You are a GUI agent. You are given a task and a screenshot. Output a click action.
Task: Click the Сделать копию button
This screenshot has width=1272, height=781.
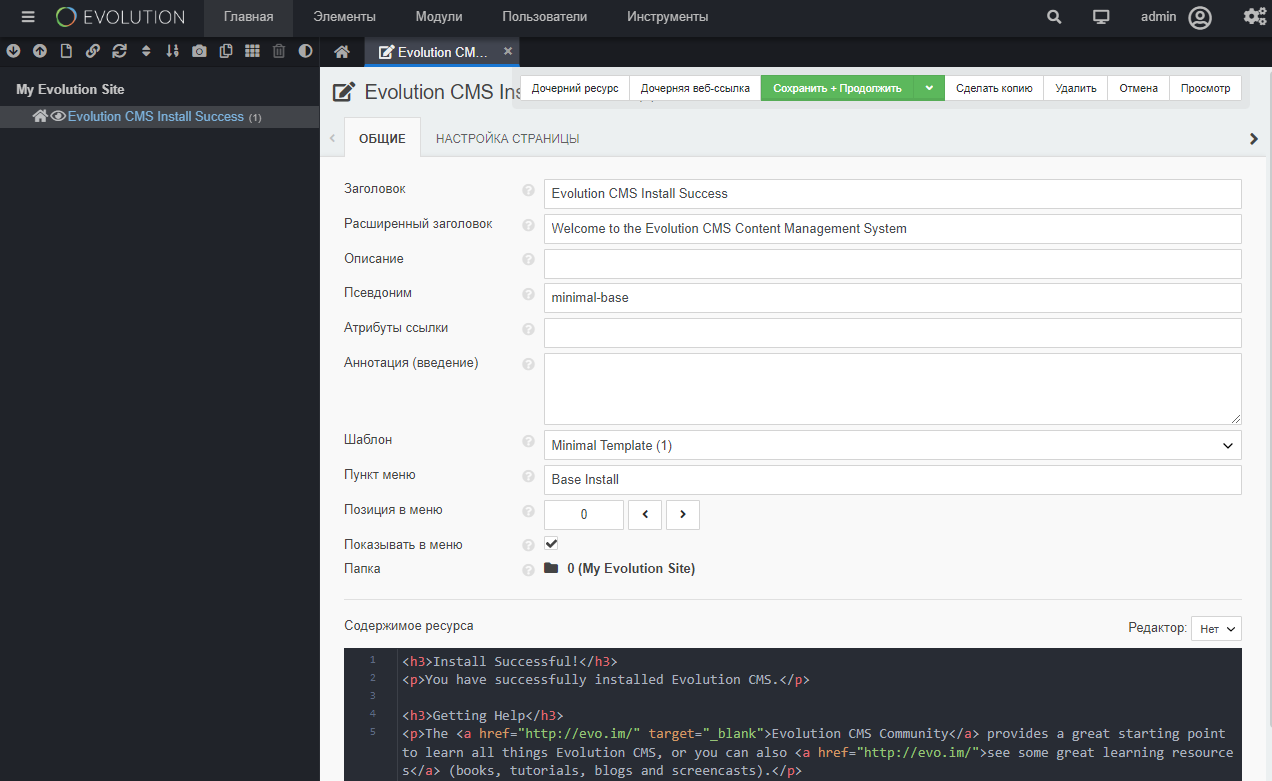[993, 88]
